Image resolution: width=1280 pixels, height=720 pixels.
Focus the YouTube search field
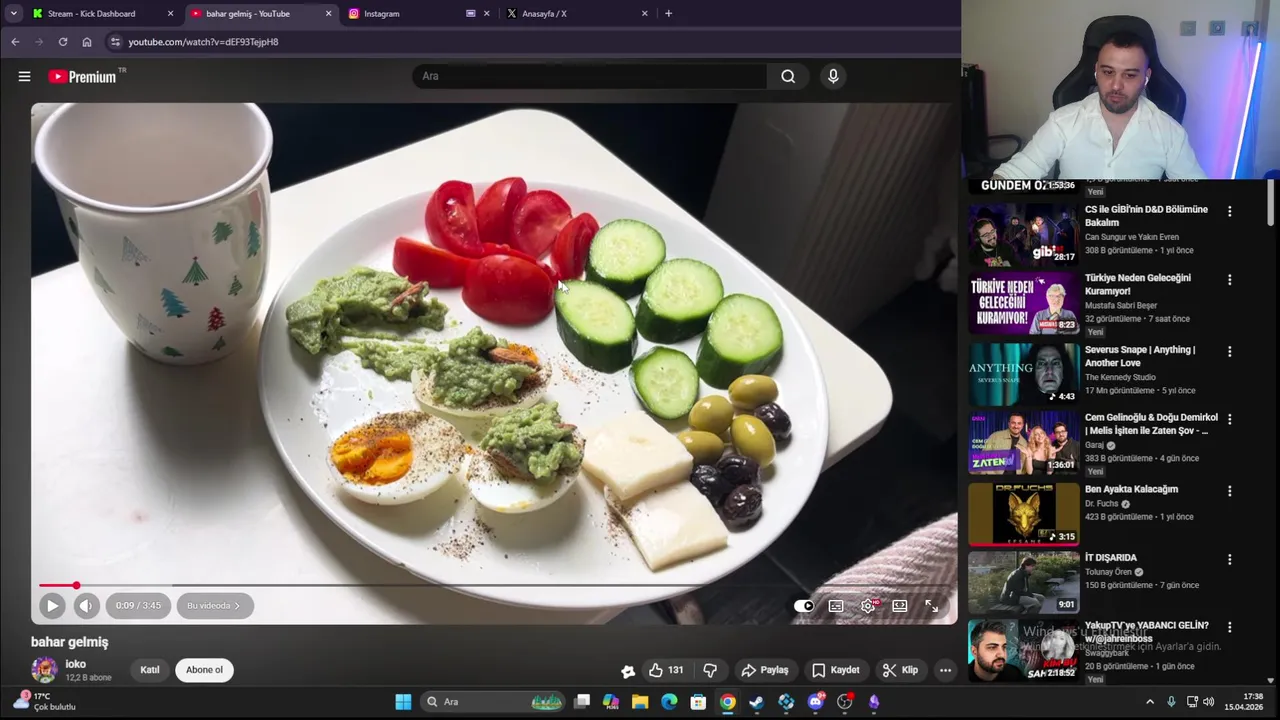coord(590,76)
